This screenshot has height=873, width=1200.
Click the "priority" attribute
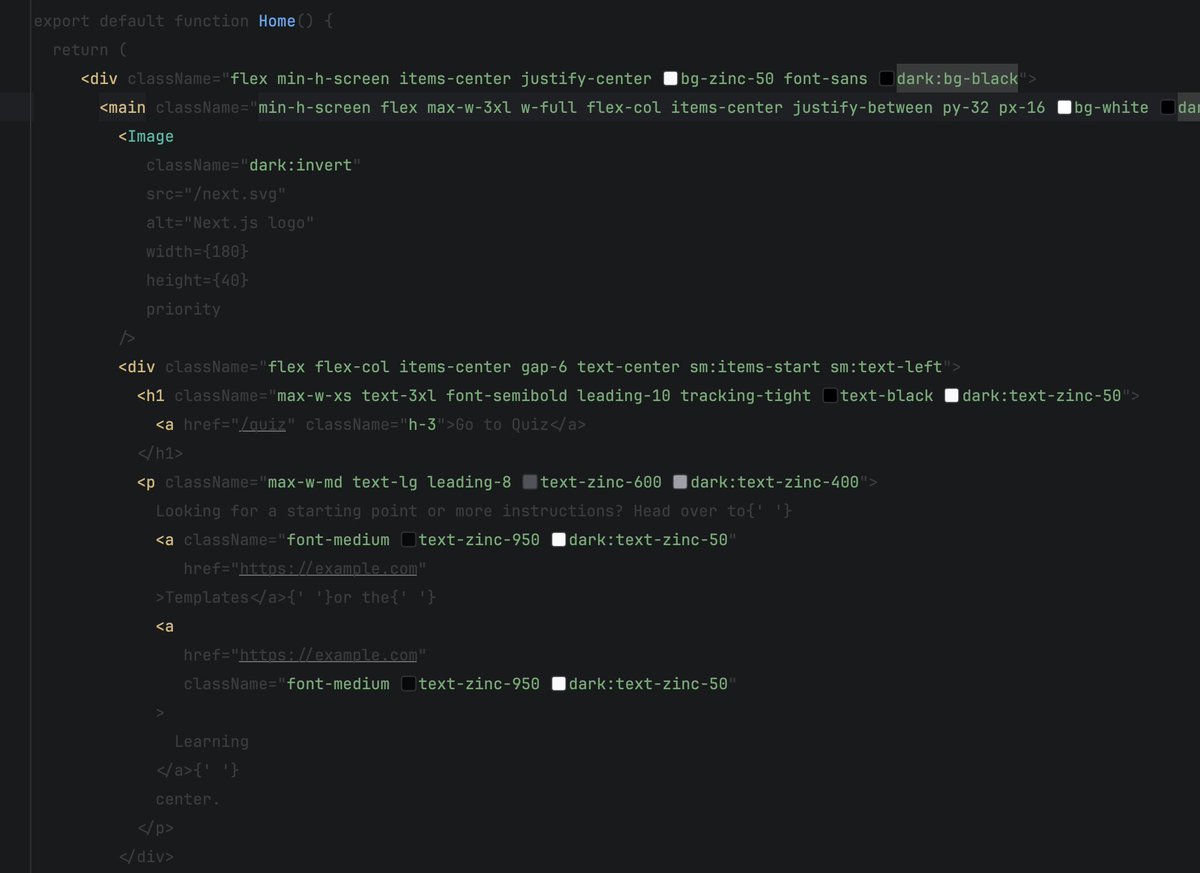183,310
